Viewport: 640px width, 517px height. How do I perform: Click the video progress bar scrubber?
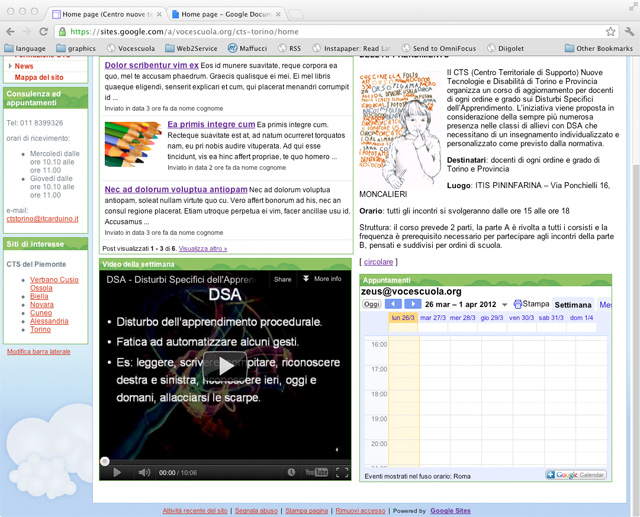[105, 461]
